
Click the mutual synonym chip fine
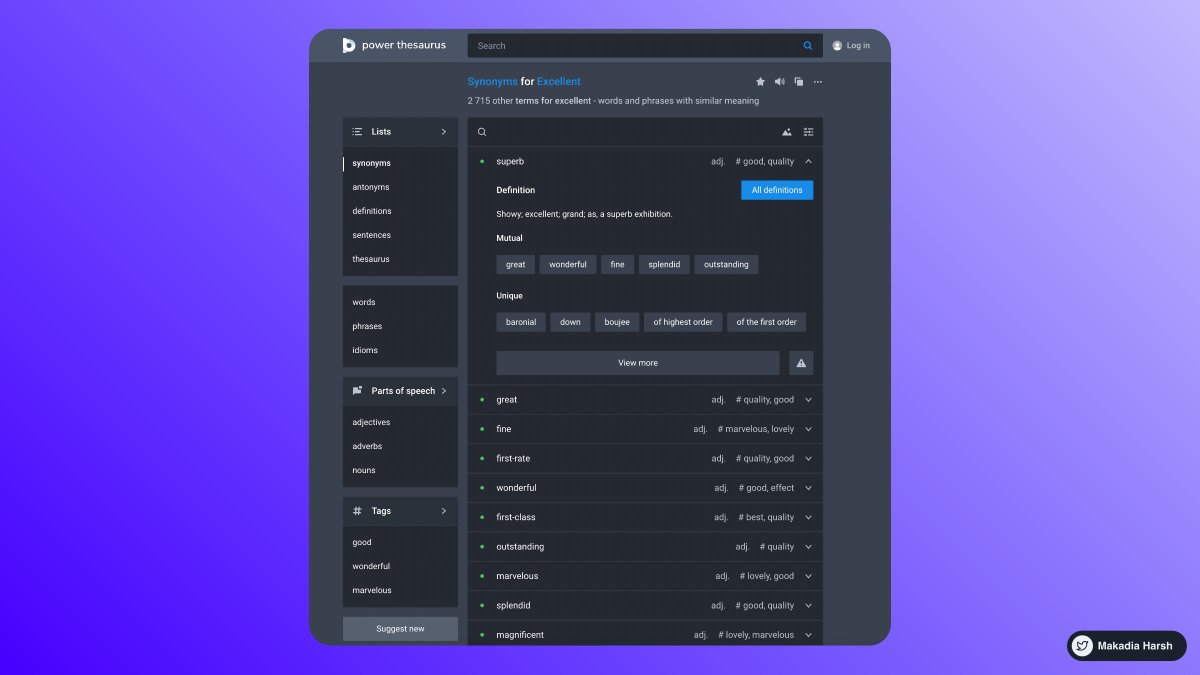click(x=617, y=265)
